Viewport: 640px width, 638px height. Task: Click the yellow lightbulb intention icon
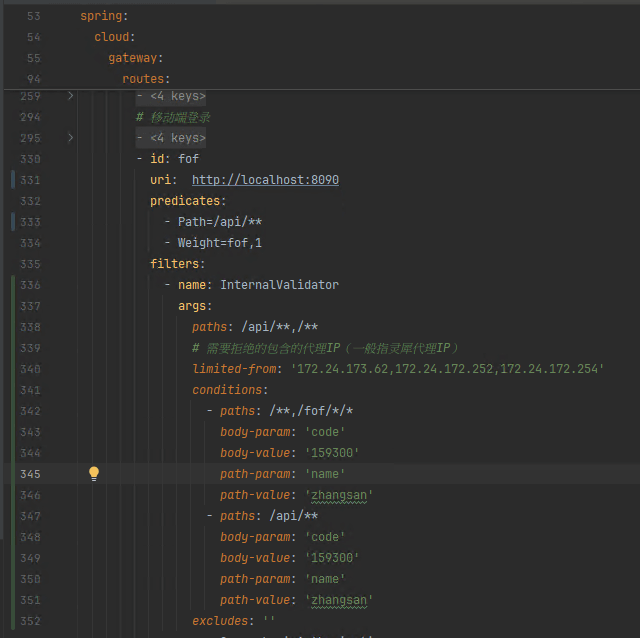click(x=94, y=473)
